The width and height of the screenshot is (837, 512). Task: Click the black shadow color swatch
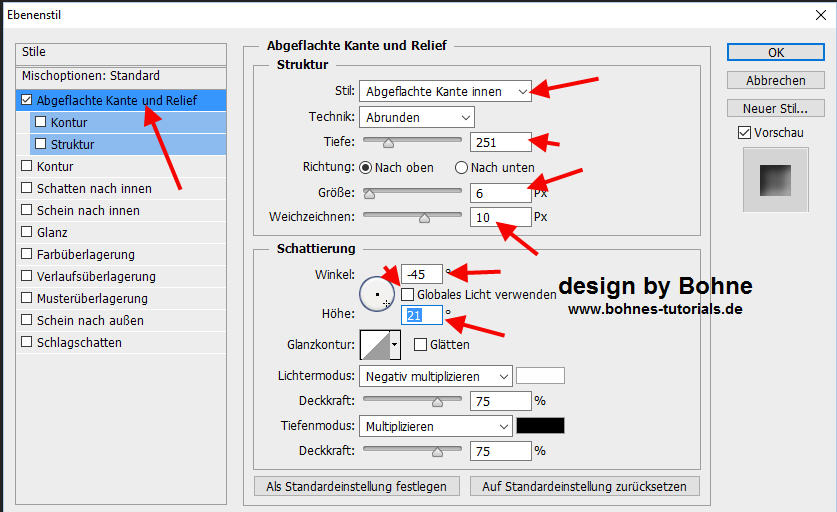(x=540, y=426)
